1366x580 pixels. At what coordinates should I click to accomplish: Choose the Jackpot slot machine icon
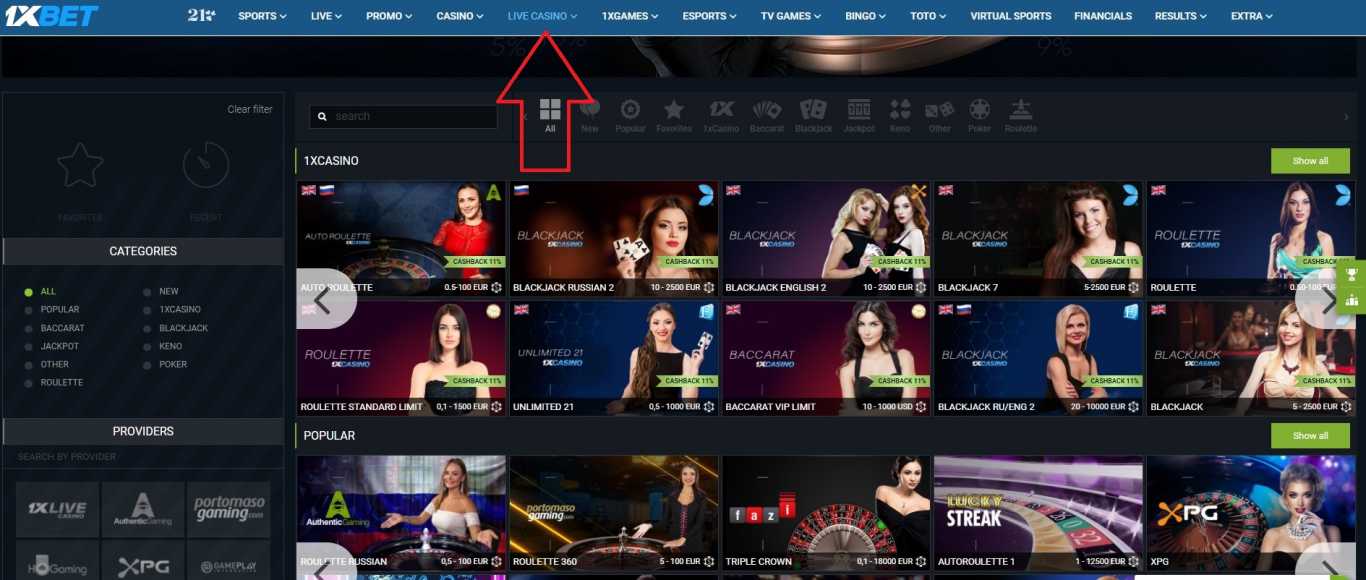859,110
